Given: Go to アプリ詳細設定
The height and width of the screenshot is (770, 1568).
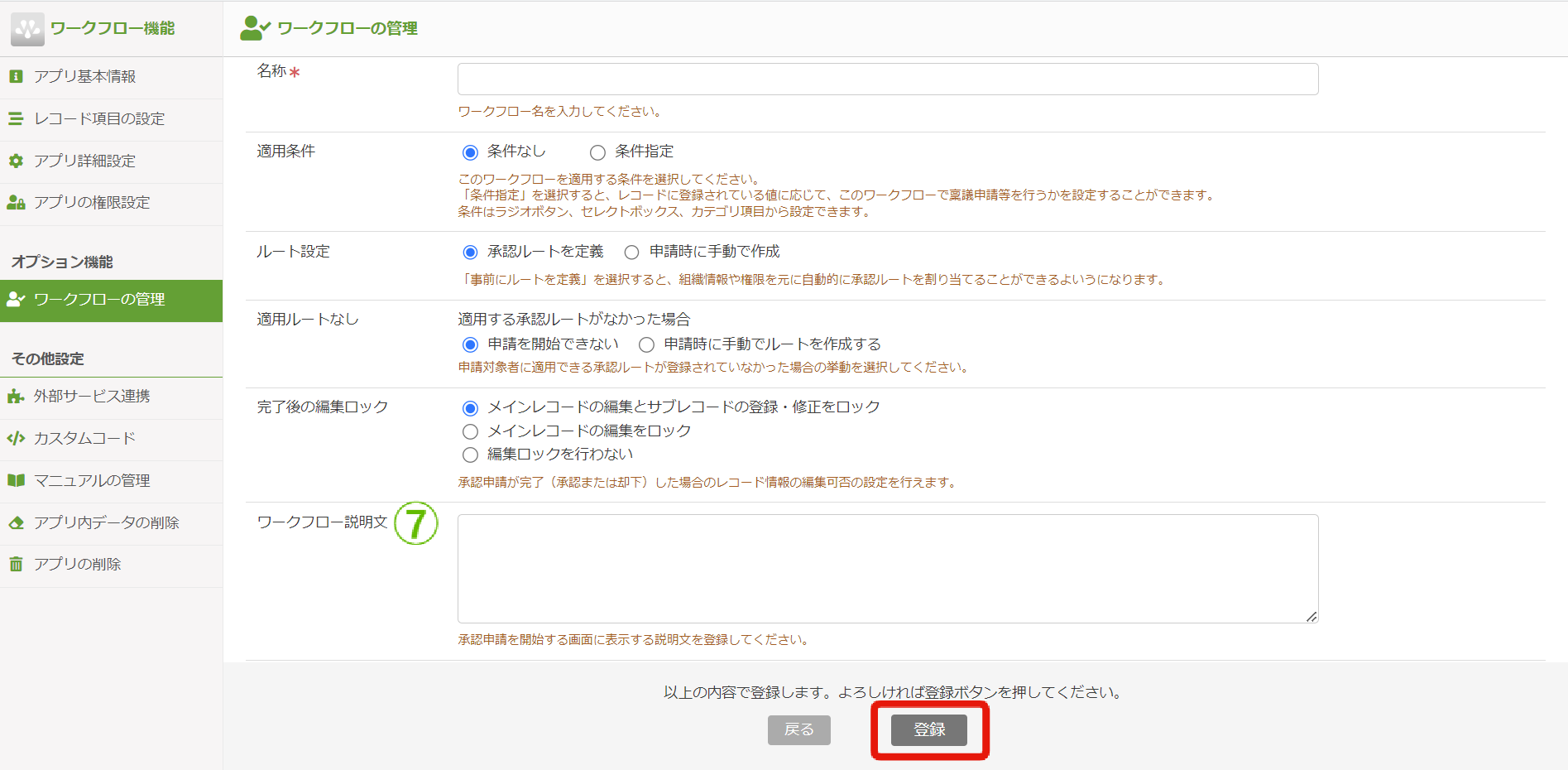Looking at the screenshot, I should point(111,161).
